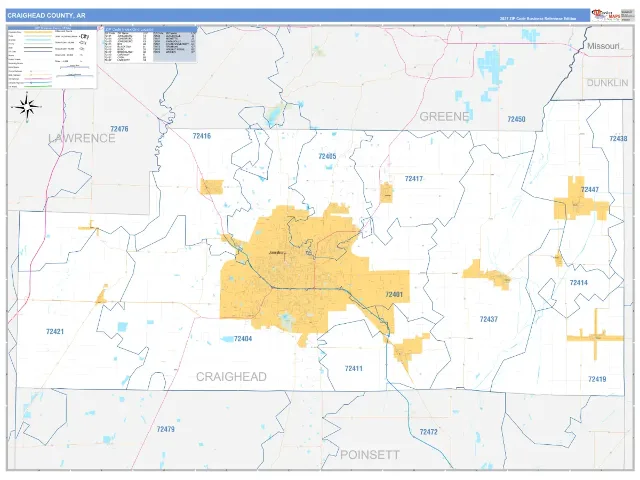
Task: Click the DUNKLIN county name label
Action: coord(607,83)
